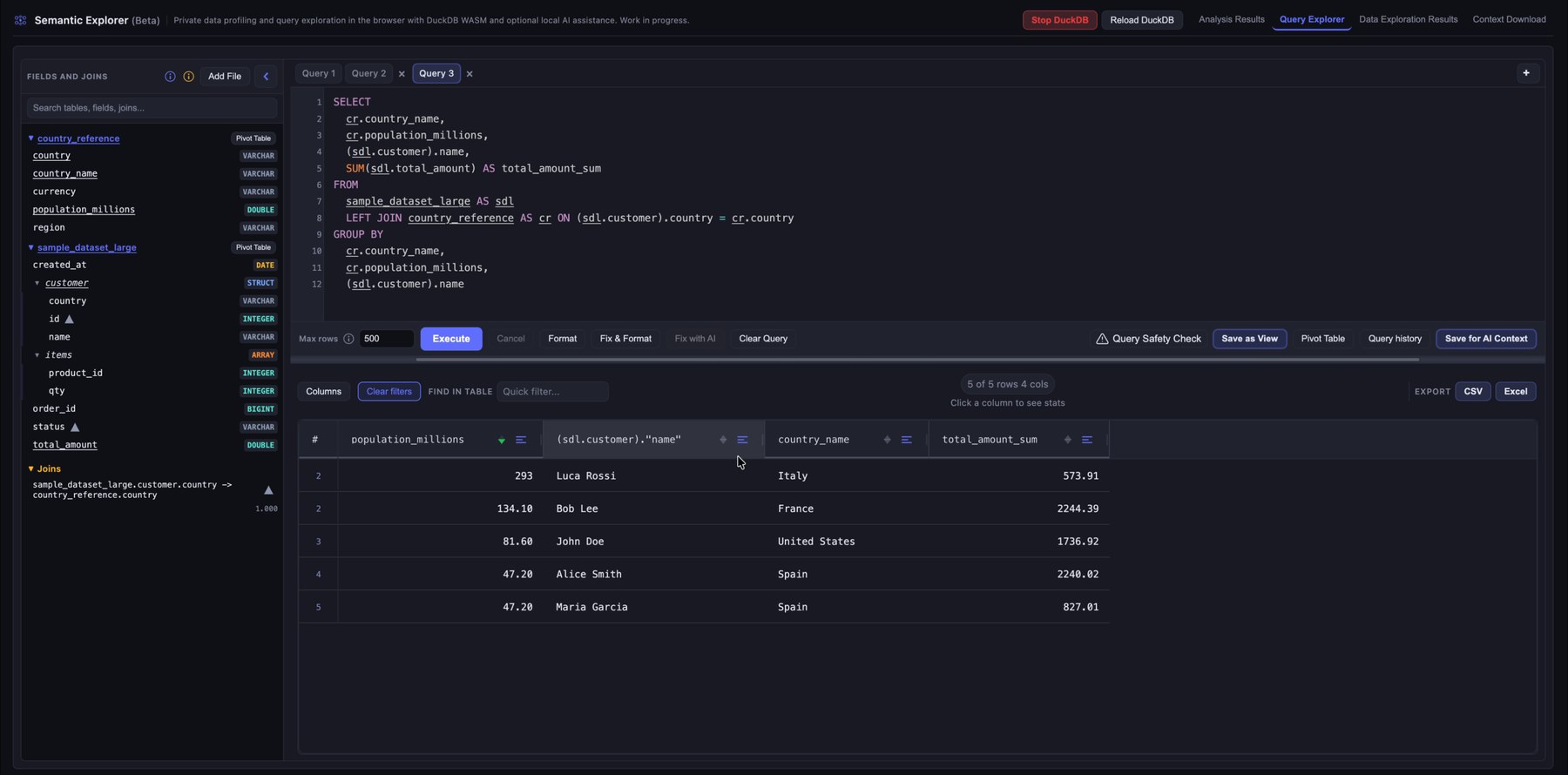
Task: Open the Query Explorer tab
Action: [1311, 19]
